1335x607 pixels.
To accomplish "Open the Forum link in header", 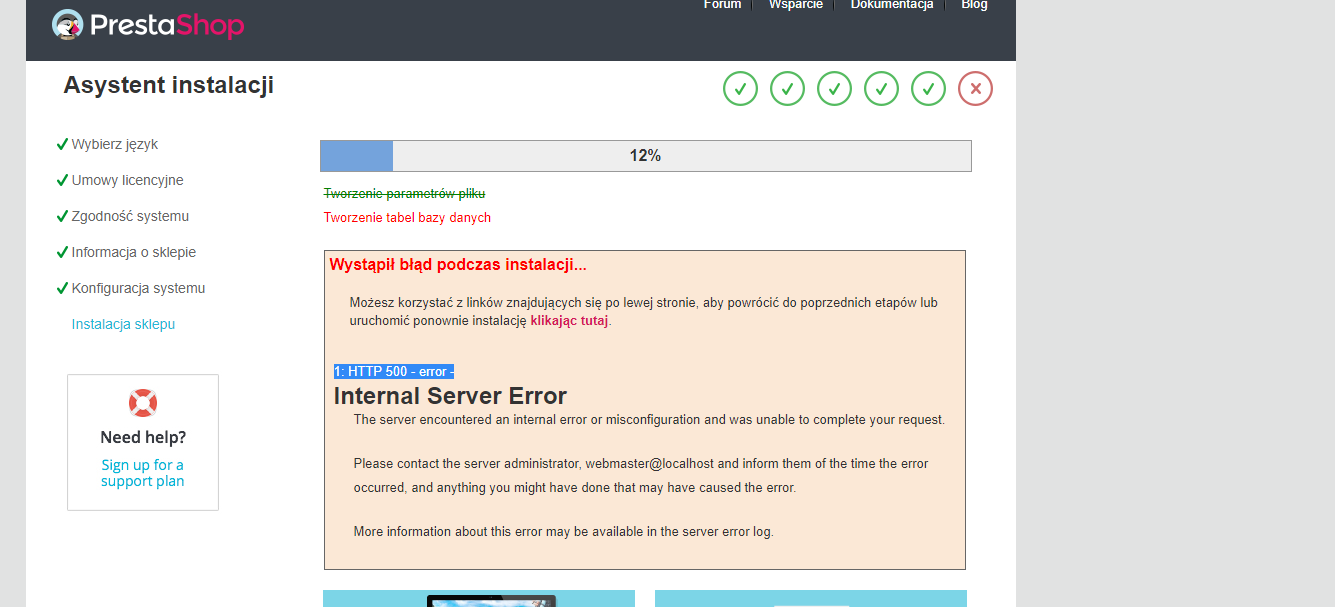I will pos(722,5).
